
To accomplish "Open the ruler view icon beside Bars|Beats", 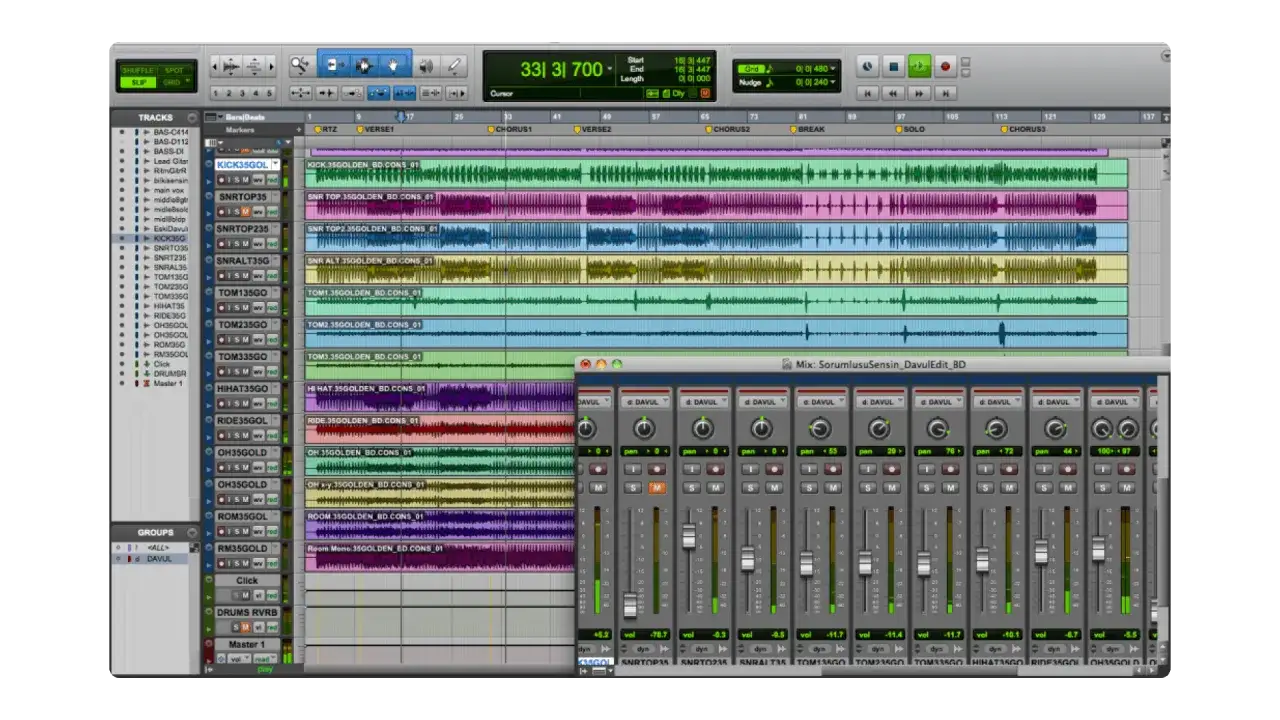I will pyautogui.click(x=211, y=117).
